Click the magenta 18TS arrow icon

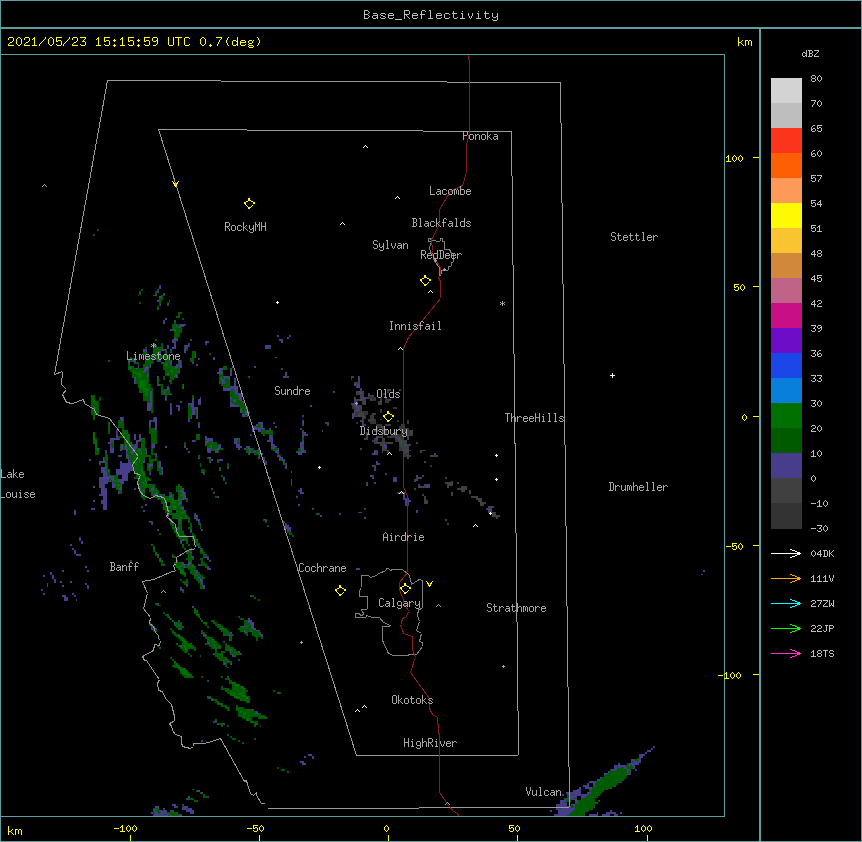tap(786, 653)
